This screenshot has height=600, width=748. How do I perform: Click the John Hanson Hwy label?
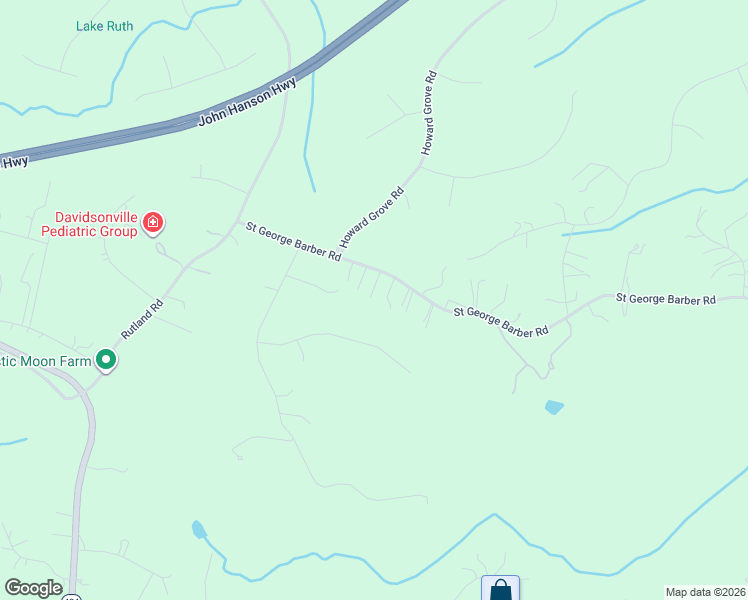tap(248, 102)
